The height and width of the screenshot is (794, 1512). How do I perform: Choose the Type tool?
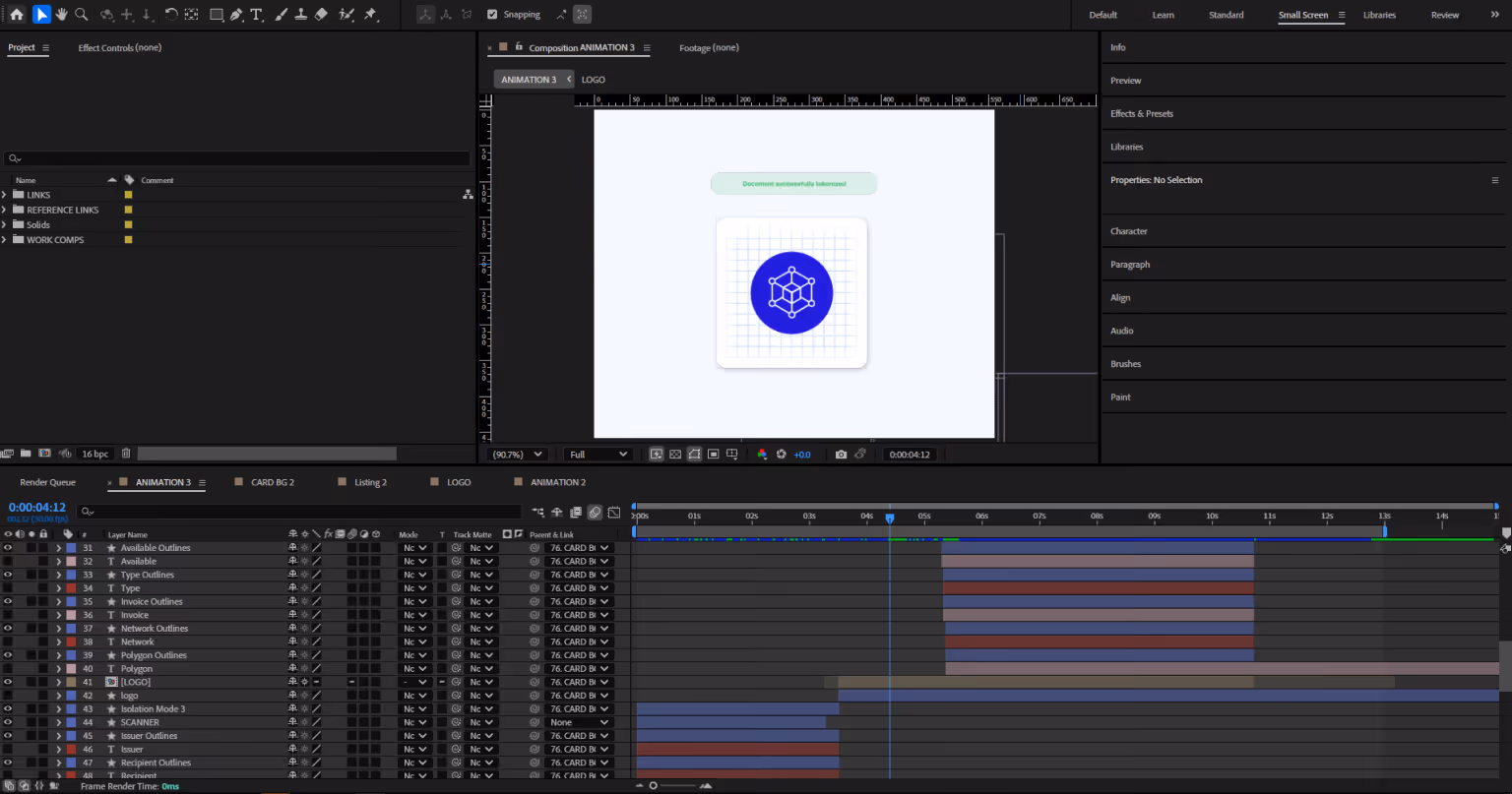point(256,14)
